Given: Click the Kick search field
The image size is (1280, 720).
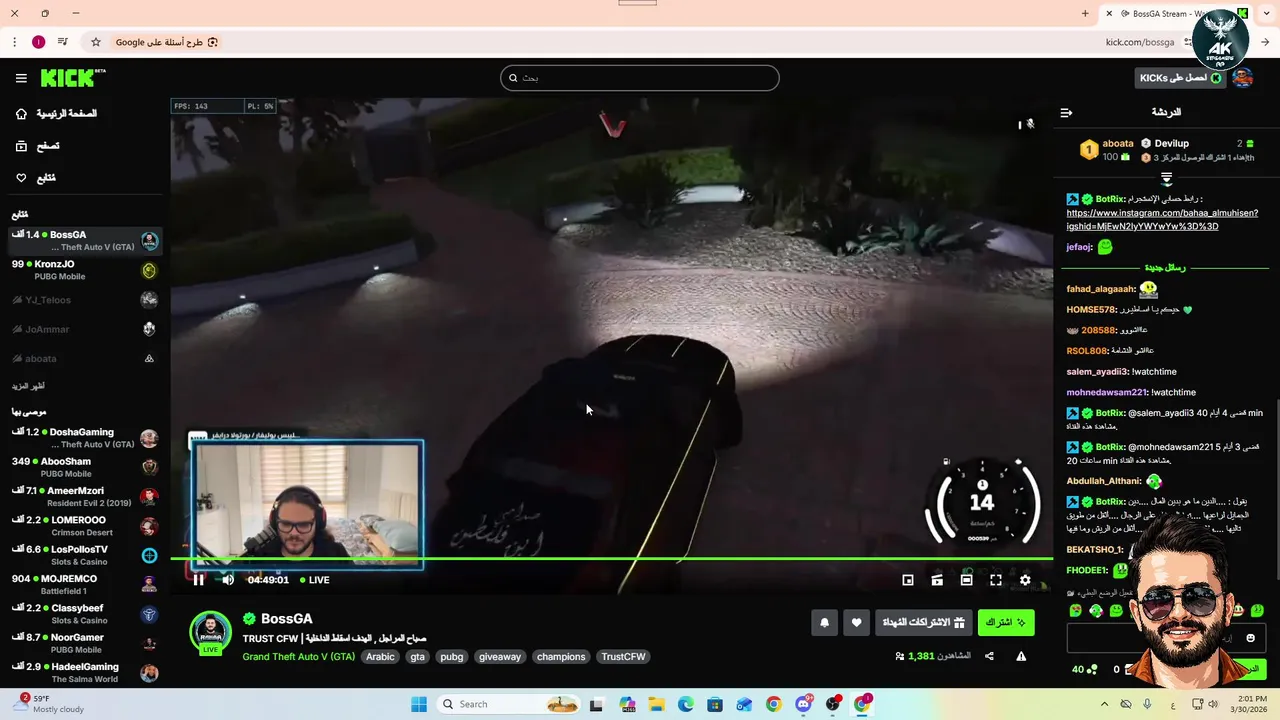Looking at the screenshot, I should [x=640, y=78].
